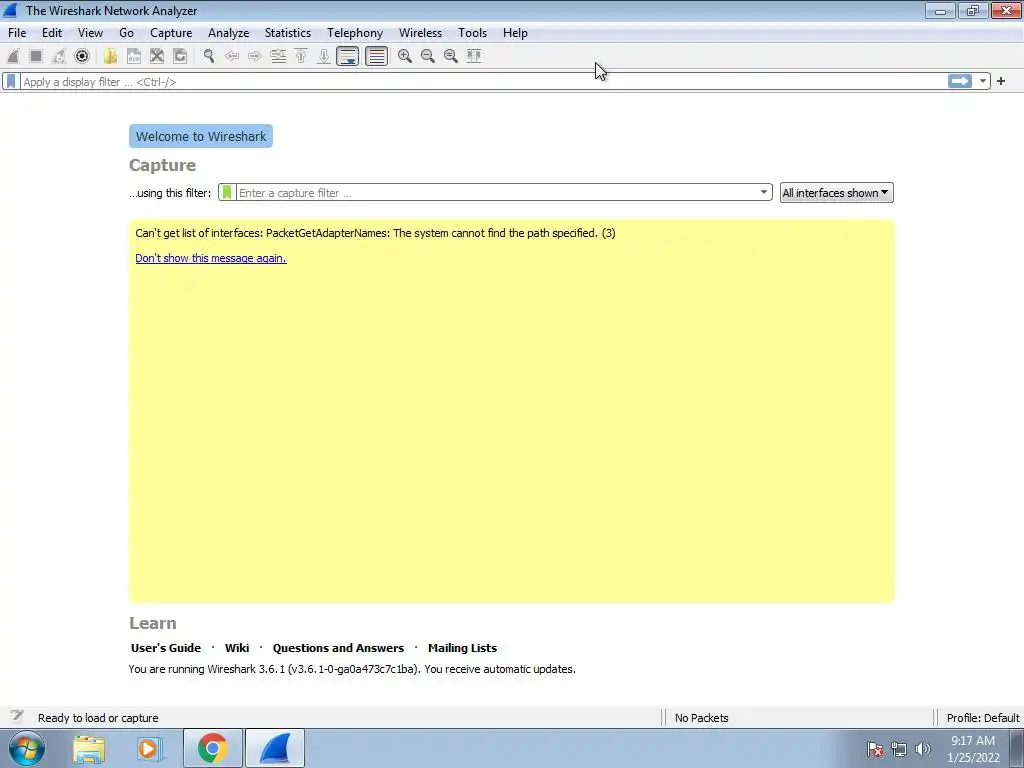Screen dimensions: 1024x768
Task: Jump to the first packet icon
Action: (301, 56)
